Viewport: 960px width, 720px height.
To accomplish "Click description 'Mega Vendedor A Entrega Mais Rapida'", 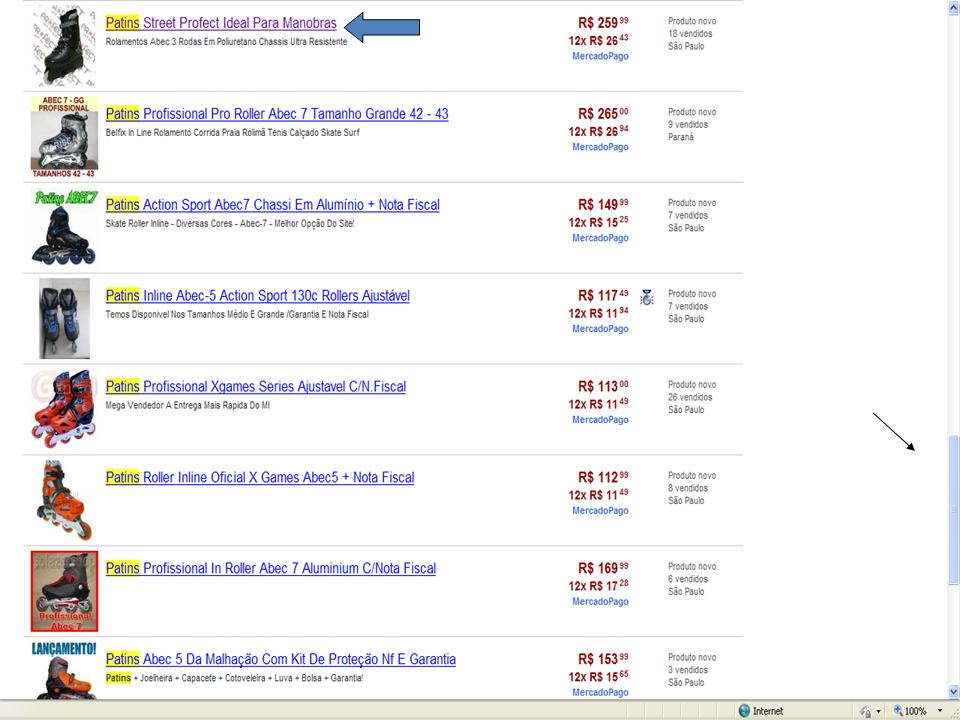I will [187, 405].
